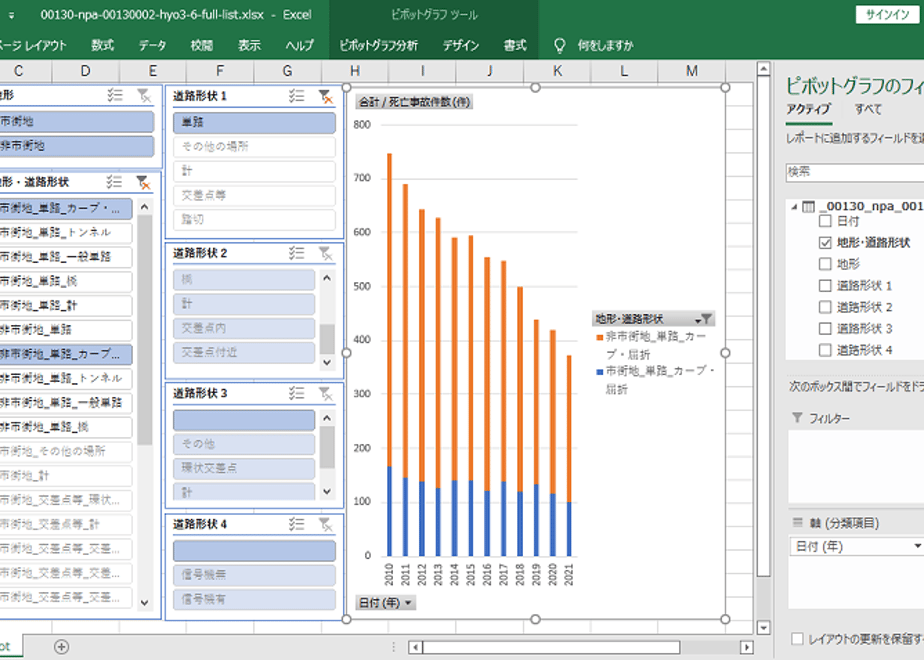Select 非市街地 in the 地形 slicer
The height and width of the screenshot is (660, 924).
point(77,146)
